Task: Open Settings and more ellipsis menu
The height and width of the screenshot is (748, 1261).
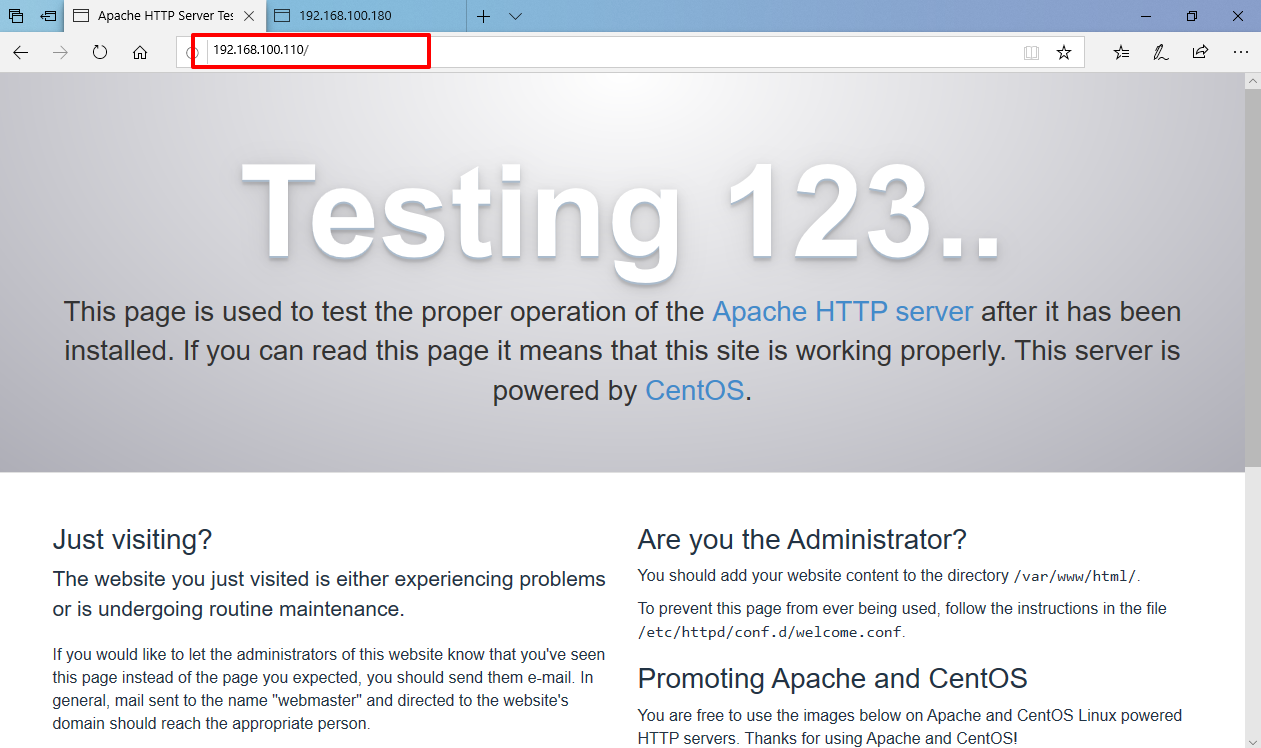Action: coord(1241,52)
